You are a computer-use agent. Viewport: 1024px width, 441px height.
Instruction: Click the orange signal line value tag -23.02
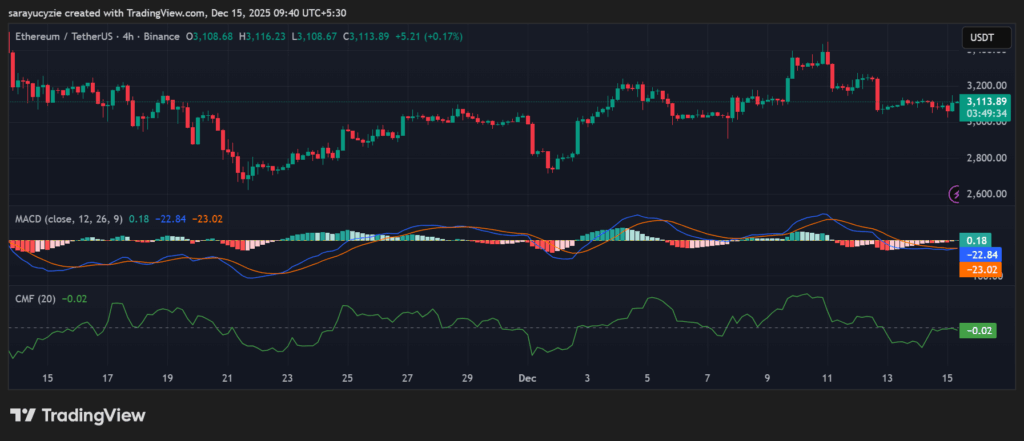pyautogui.click(x=978, y=269)
